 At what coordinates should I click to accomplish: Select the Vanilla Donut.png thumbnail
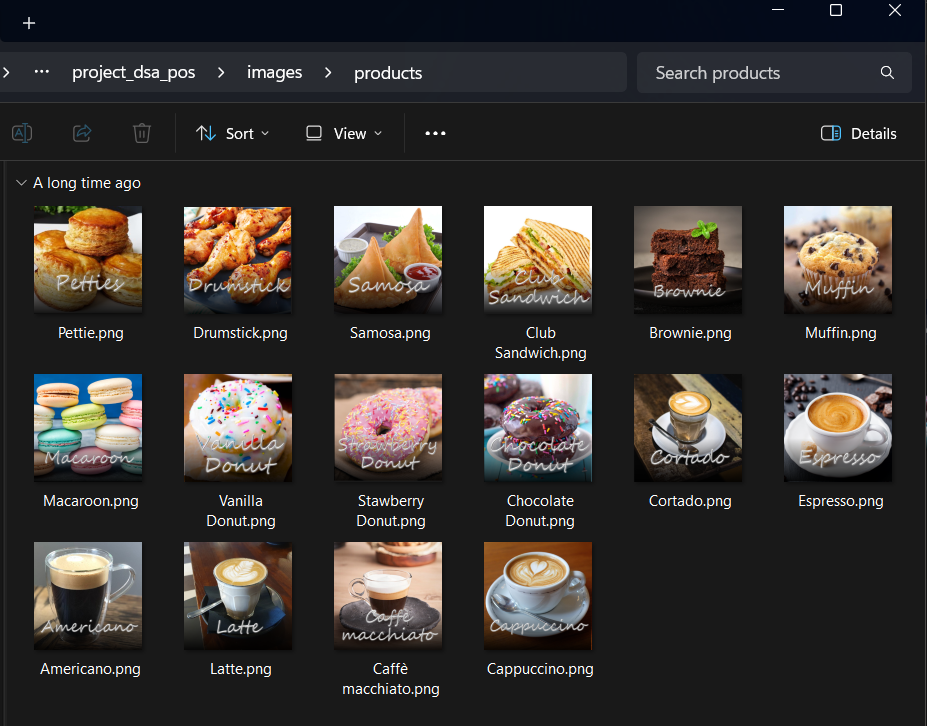(238, 427)
